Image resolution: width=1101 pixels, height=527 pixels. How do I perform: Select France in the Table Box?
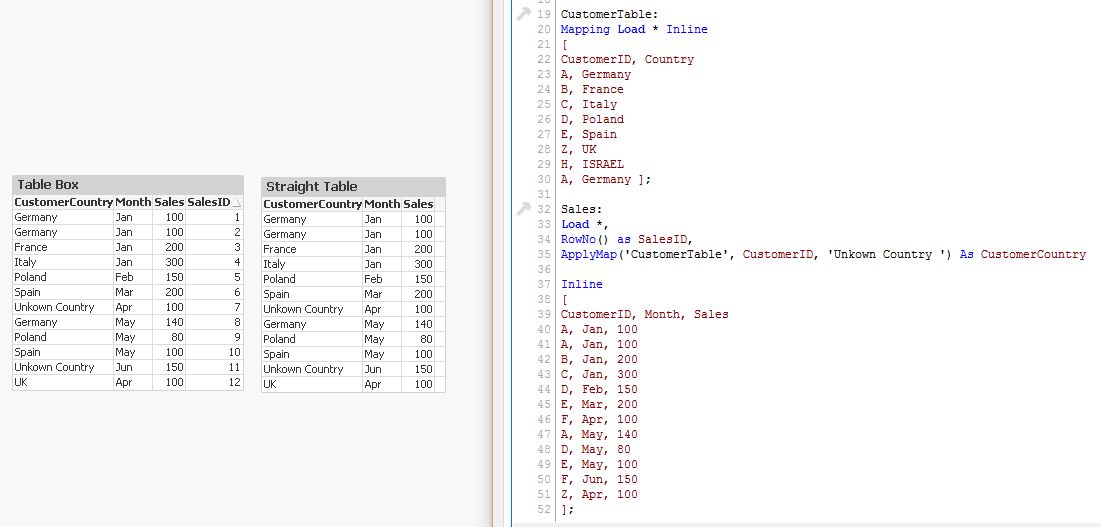tap(31, 247)
